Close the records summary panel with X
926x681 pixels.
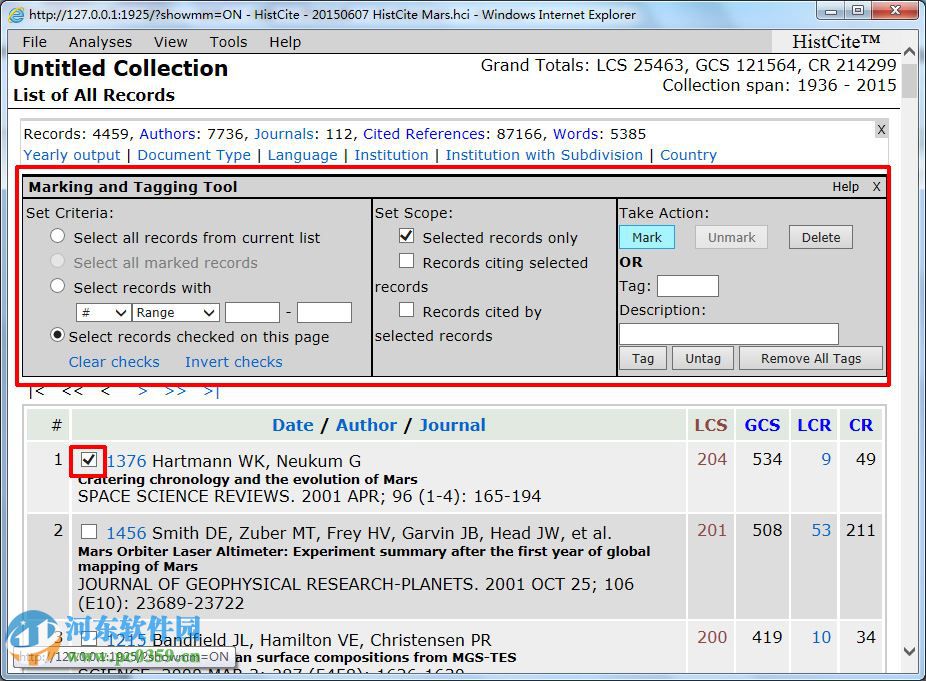881,130
